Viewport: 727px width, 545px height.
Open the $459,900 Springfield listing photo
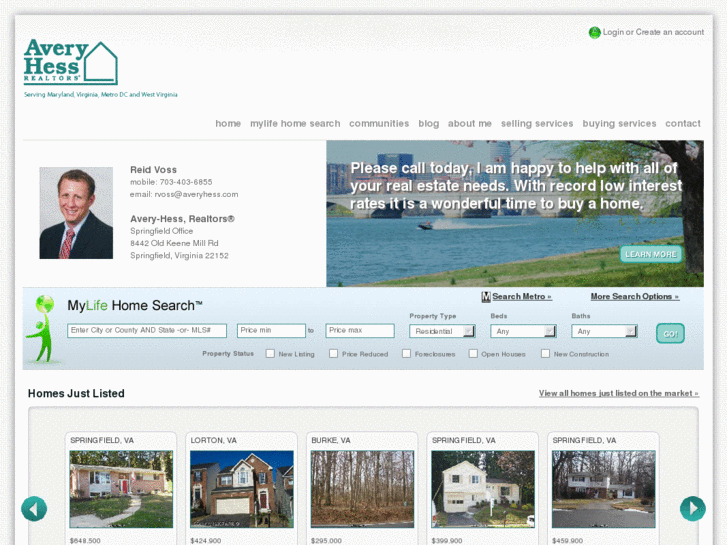(603, 489)
